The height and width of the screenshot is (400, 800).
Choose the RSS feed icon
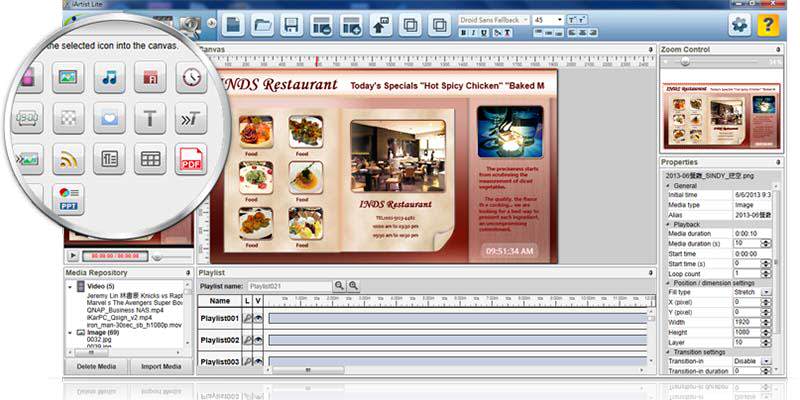tap(68, 159)
